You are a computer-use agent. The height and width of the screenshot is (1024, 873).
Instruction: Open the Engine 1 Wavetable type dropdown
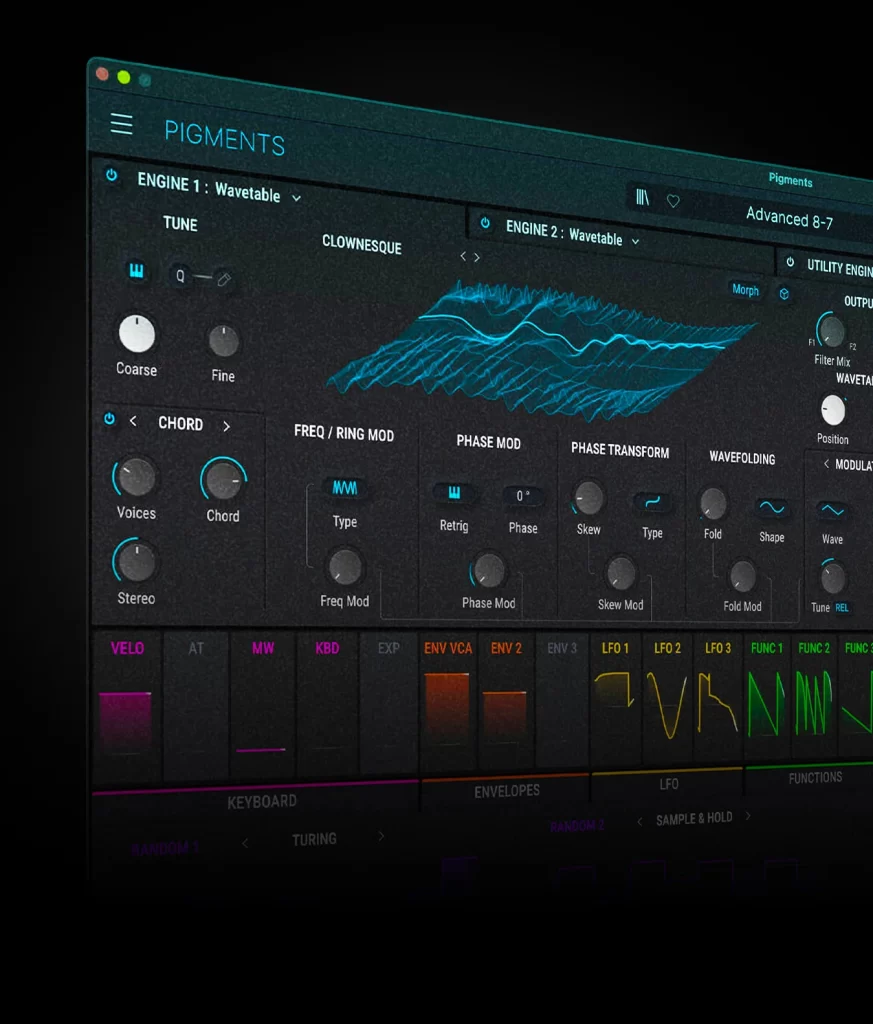(295, 196)
